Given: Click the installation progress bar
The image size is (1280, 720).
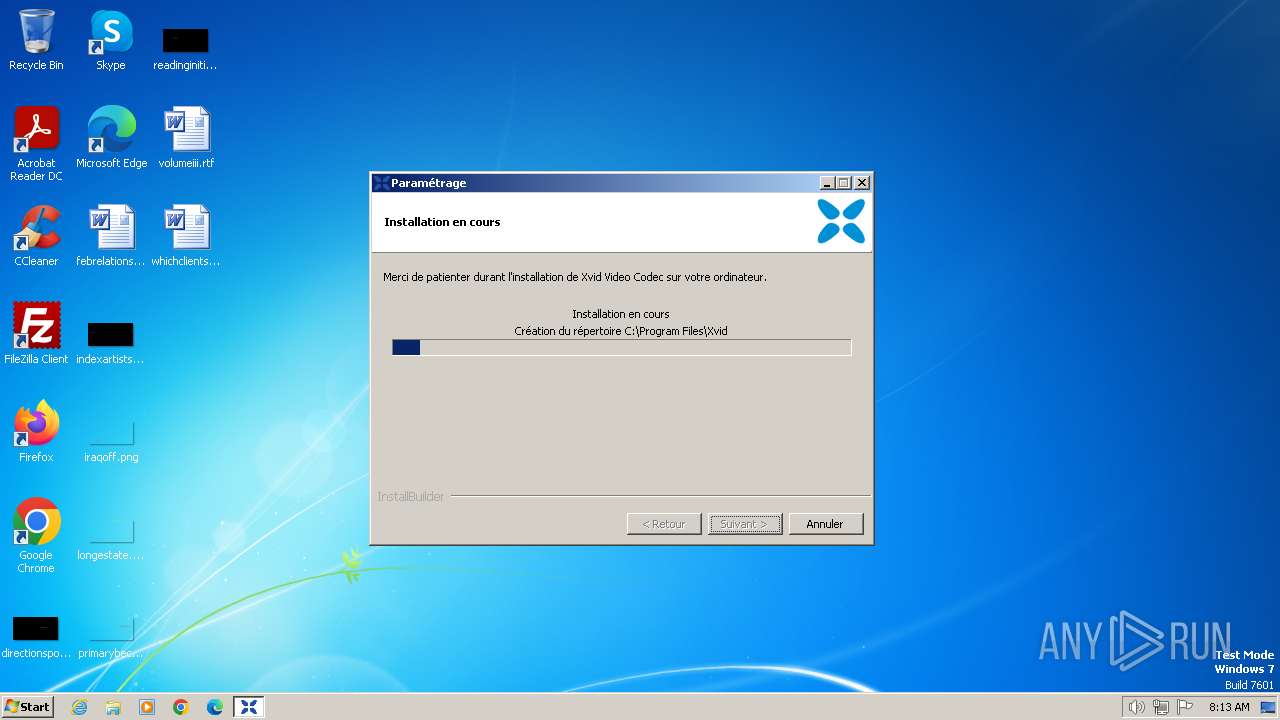Looking at the screenshot, I should 621,347.
